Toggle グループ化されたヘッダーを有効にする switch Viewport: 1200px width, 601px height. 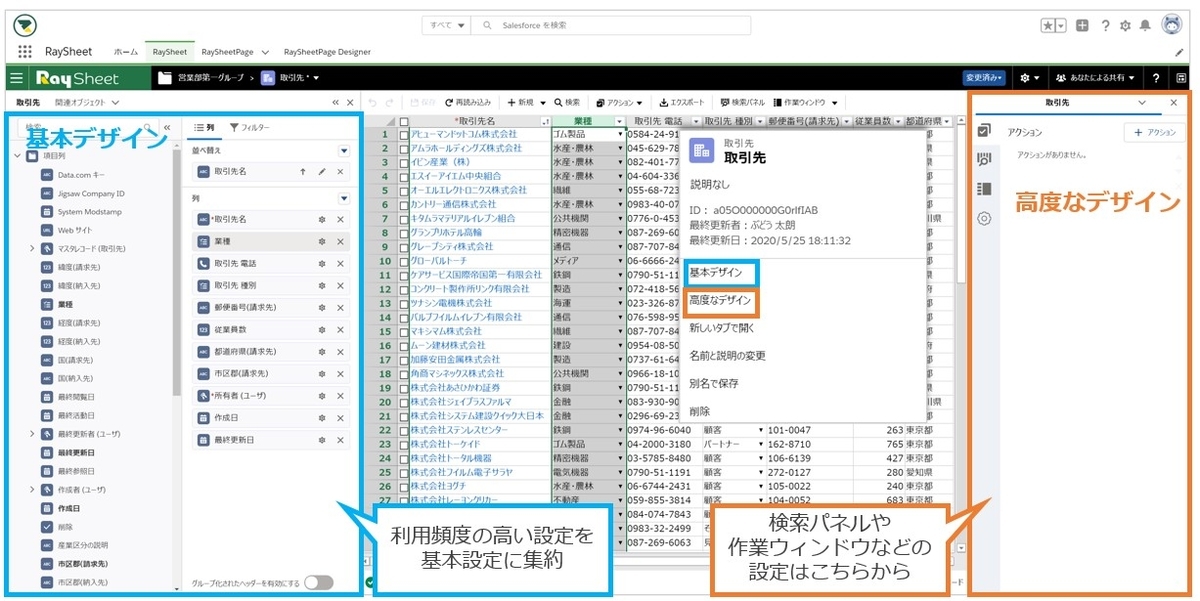click(x=318, y=583)
